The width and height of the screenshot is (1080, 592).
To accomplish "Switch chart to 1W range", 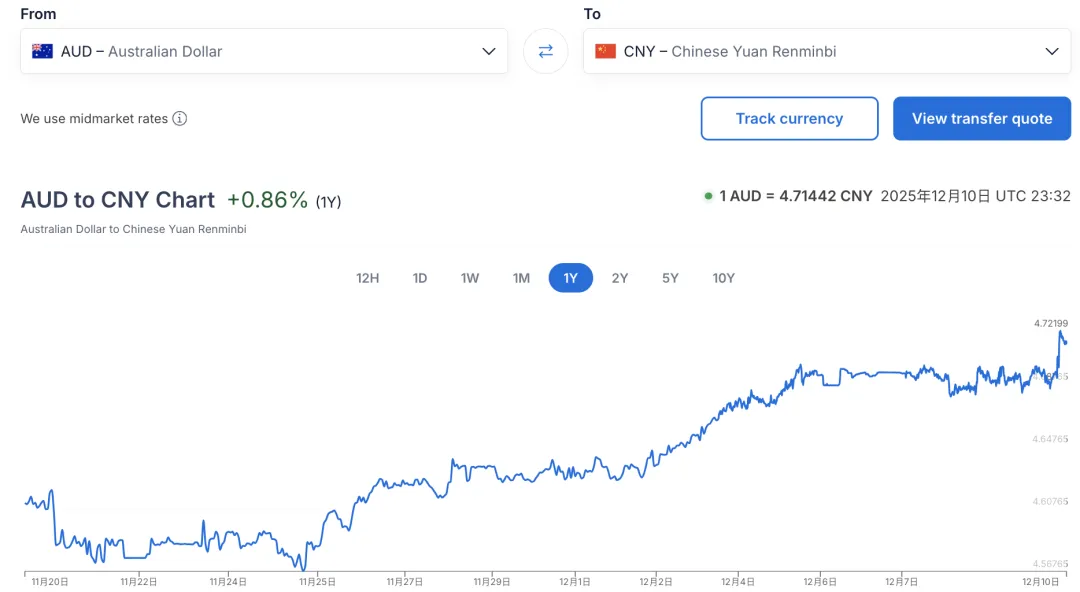I will pyautogui.click(x=470, y=278).
